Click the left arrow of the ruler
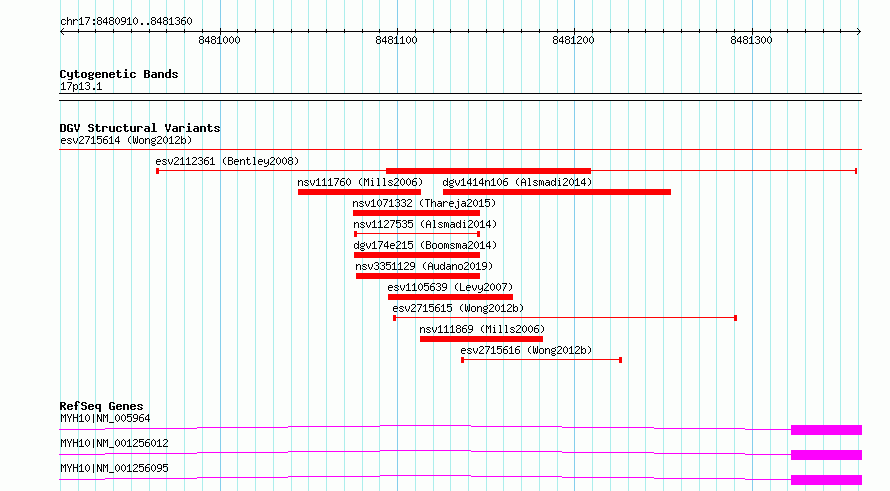The height and width of the screenshot is (491, 890). [x=62, y=32]
